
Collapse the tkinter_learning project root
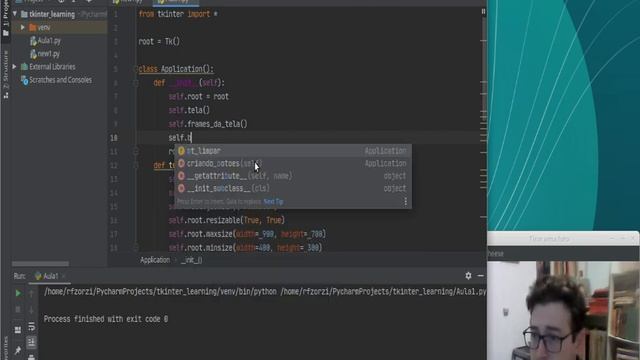coord(15,14)
